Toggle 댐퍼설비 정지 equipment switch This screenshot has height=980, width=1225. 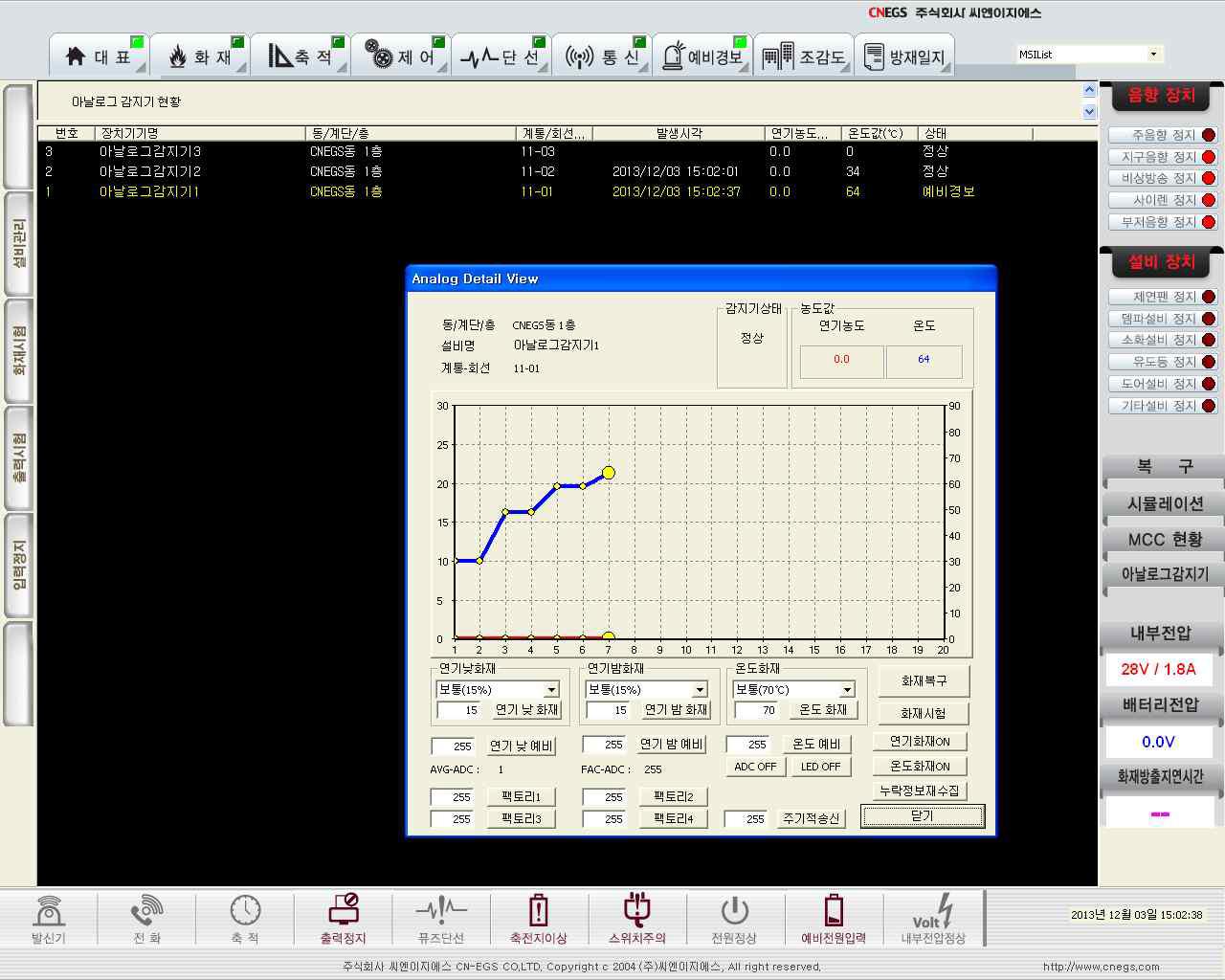coord(1163,319)
